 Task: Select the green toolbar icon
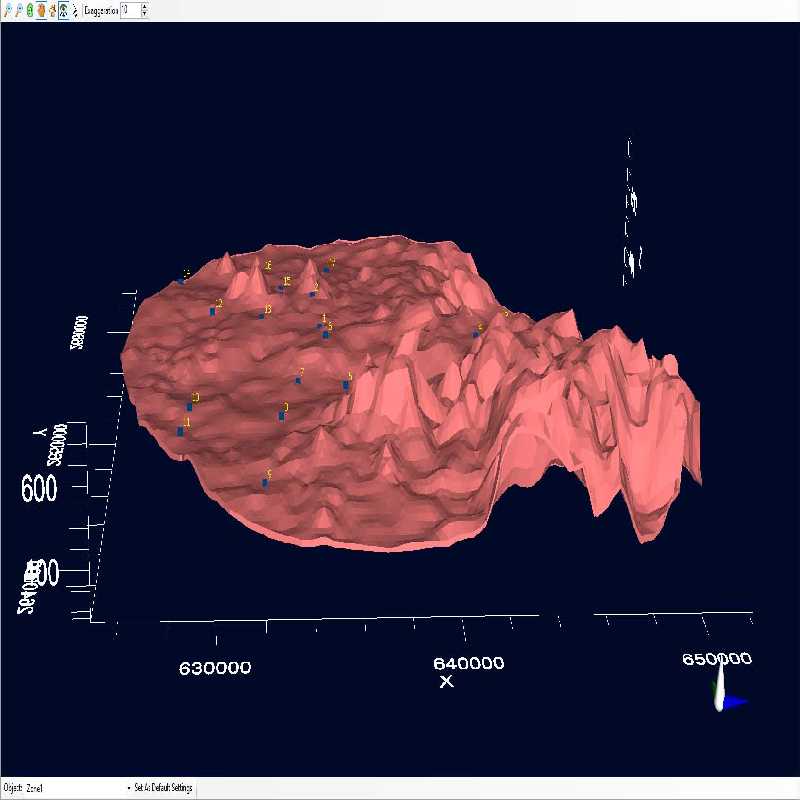click(30, 10)
